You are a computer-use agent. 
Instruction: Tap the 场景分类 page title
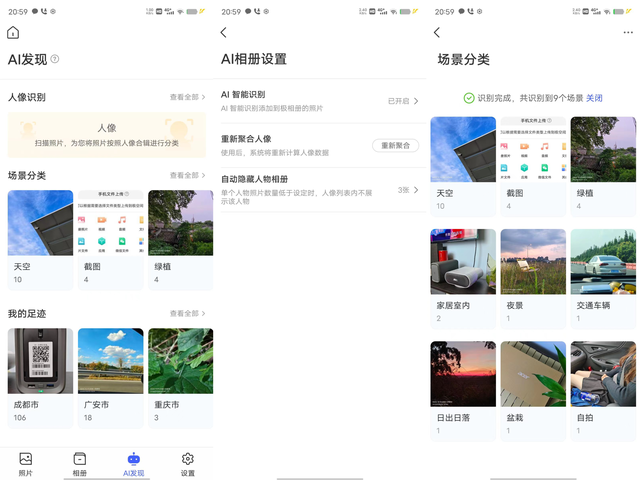click(464, 60)
